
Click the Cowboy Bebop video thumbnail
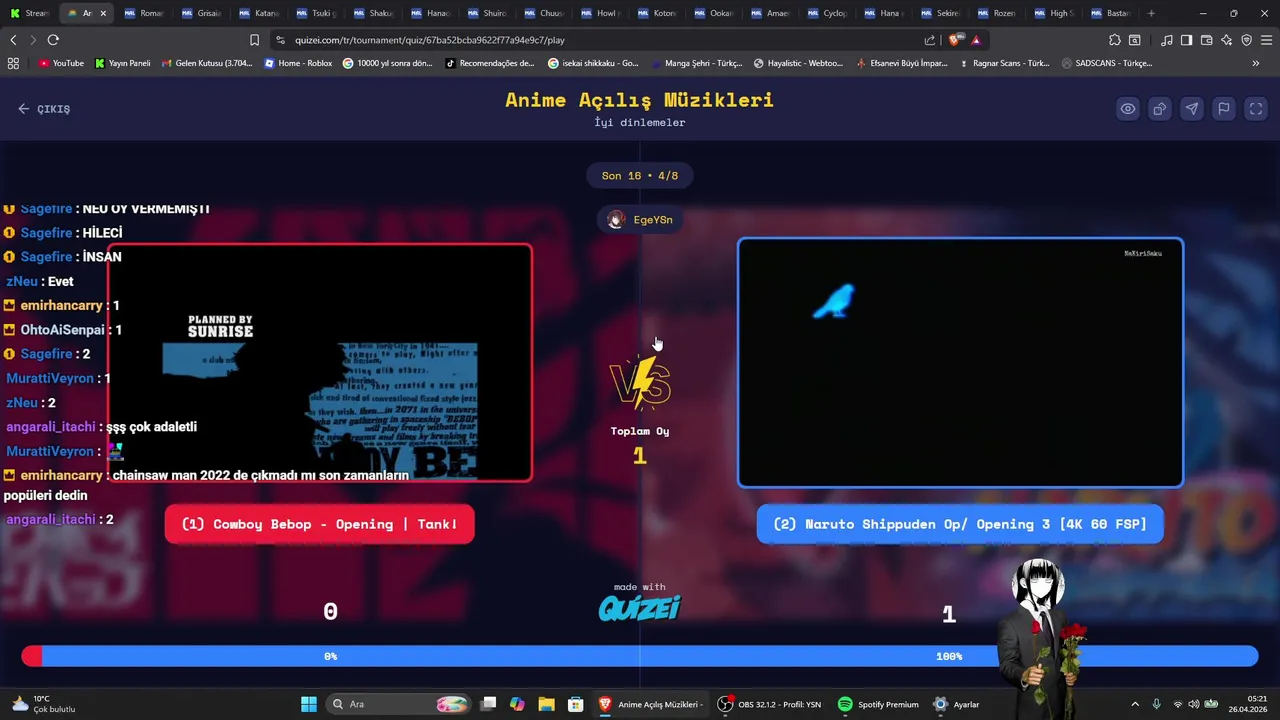320,363
